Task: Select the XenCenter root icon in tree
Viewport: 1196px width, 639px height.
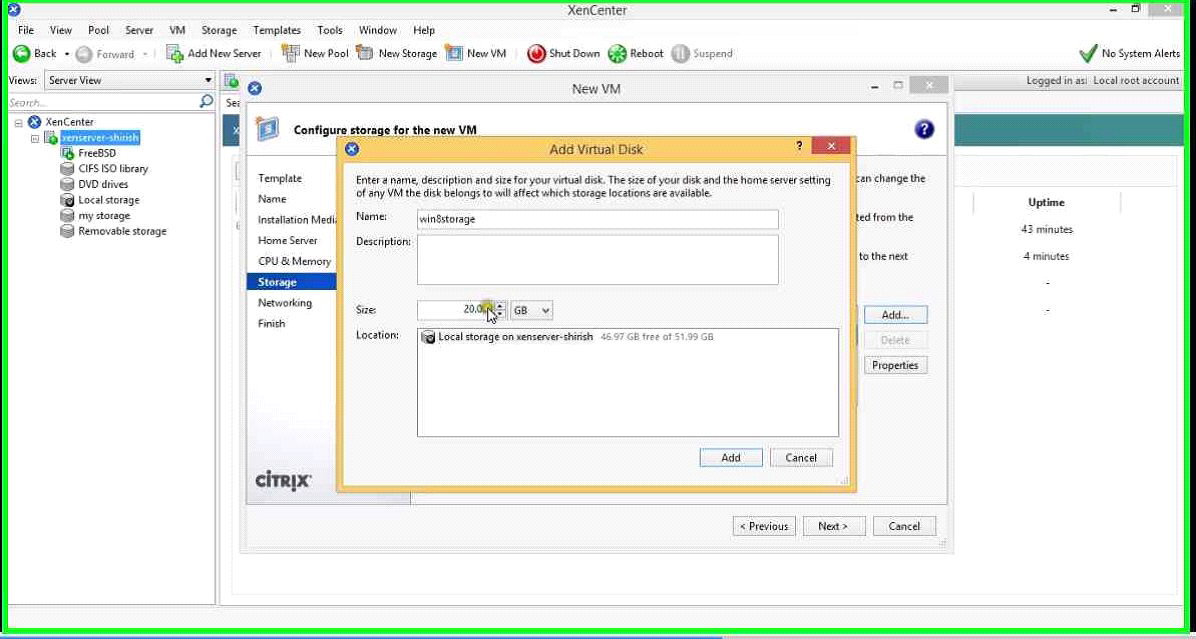Action: (34, 122)
